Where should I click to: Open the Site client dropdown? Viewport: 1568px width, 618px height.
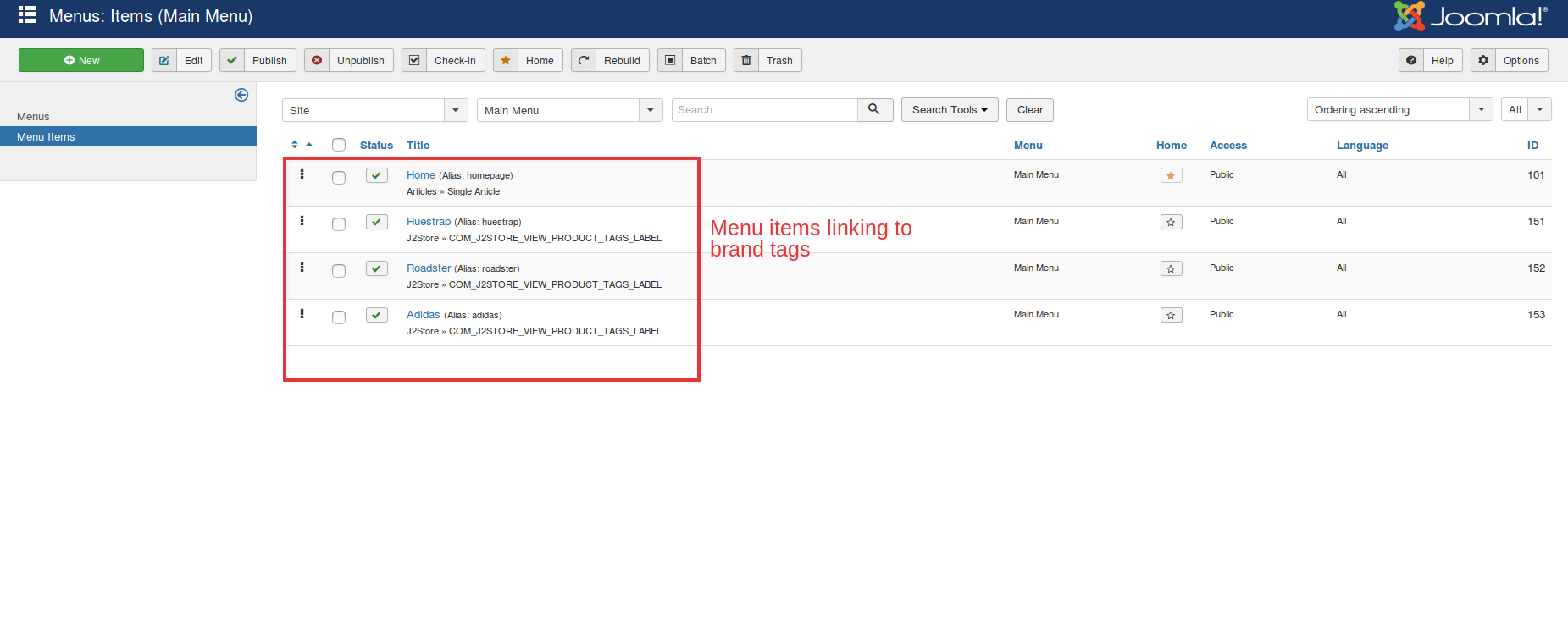374,110
